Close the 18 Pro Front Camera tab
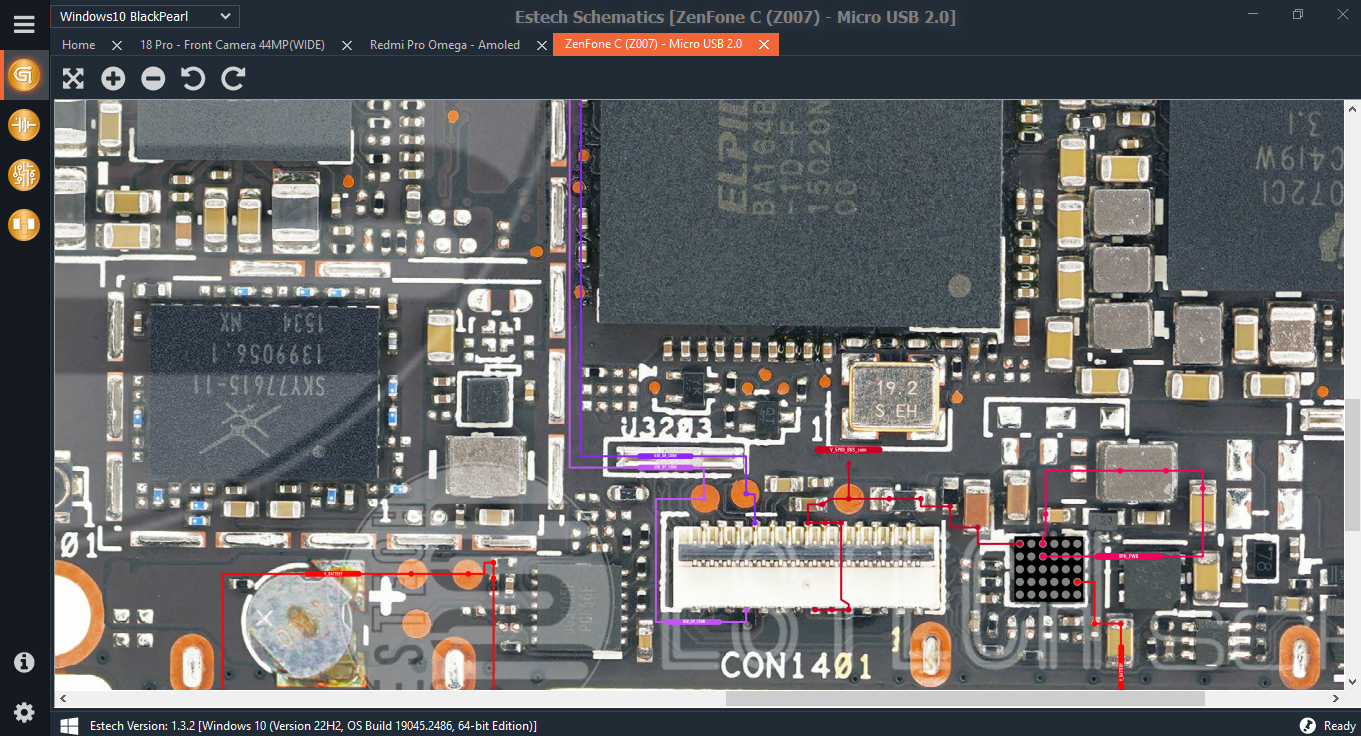The height and width of the screenshot is (736, 1361). (347, 45)
